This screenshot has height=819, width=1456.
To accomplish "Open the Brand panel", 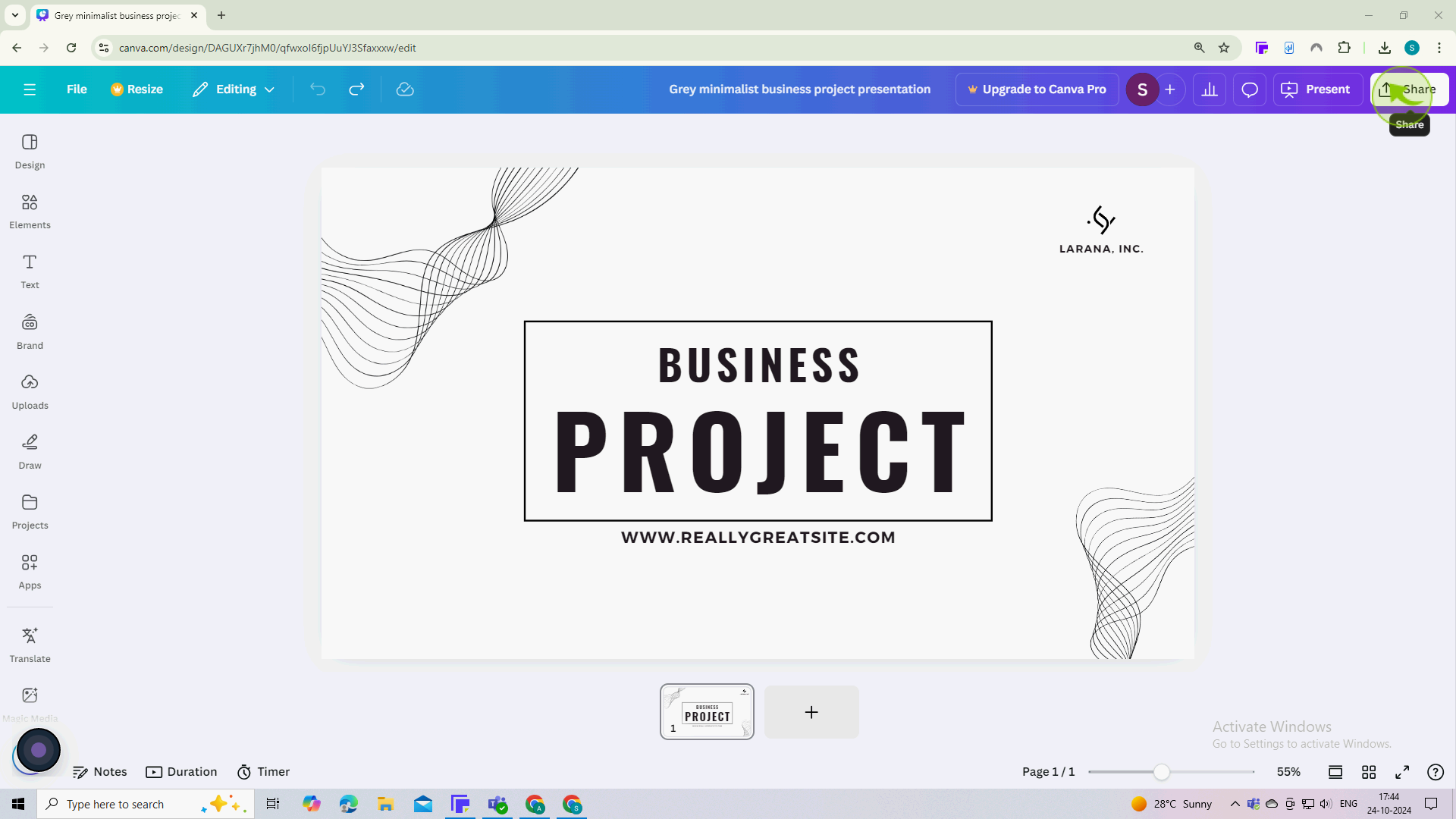I will pyautogui.click(x=30, y=331).
